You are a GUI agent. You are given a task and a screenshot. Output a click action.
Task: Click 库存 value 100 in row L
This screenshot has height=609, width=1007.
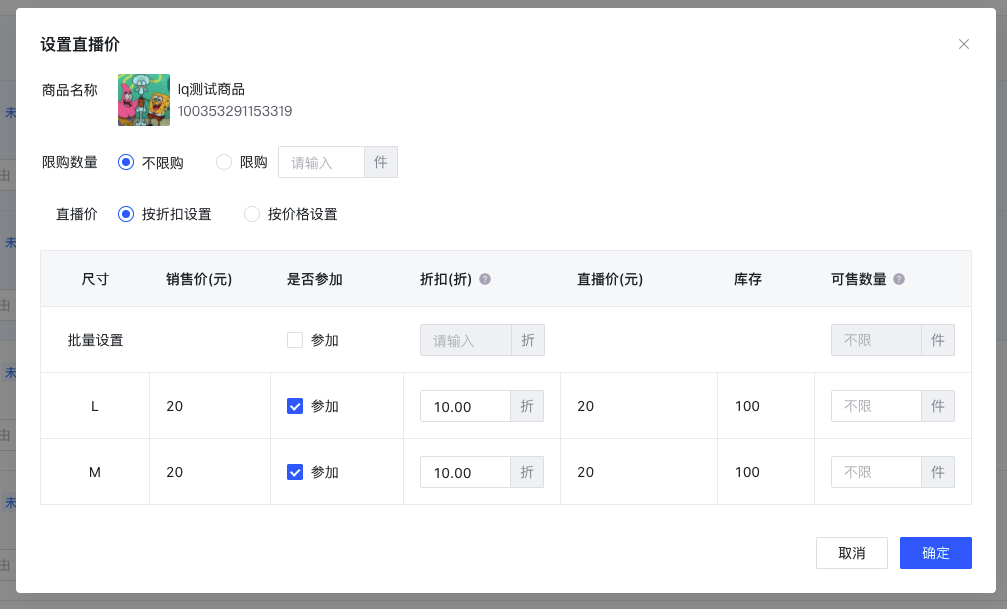[748, 406]
